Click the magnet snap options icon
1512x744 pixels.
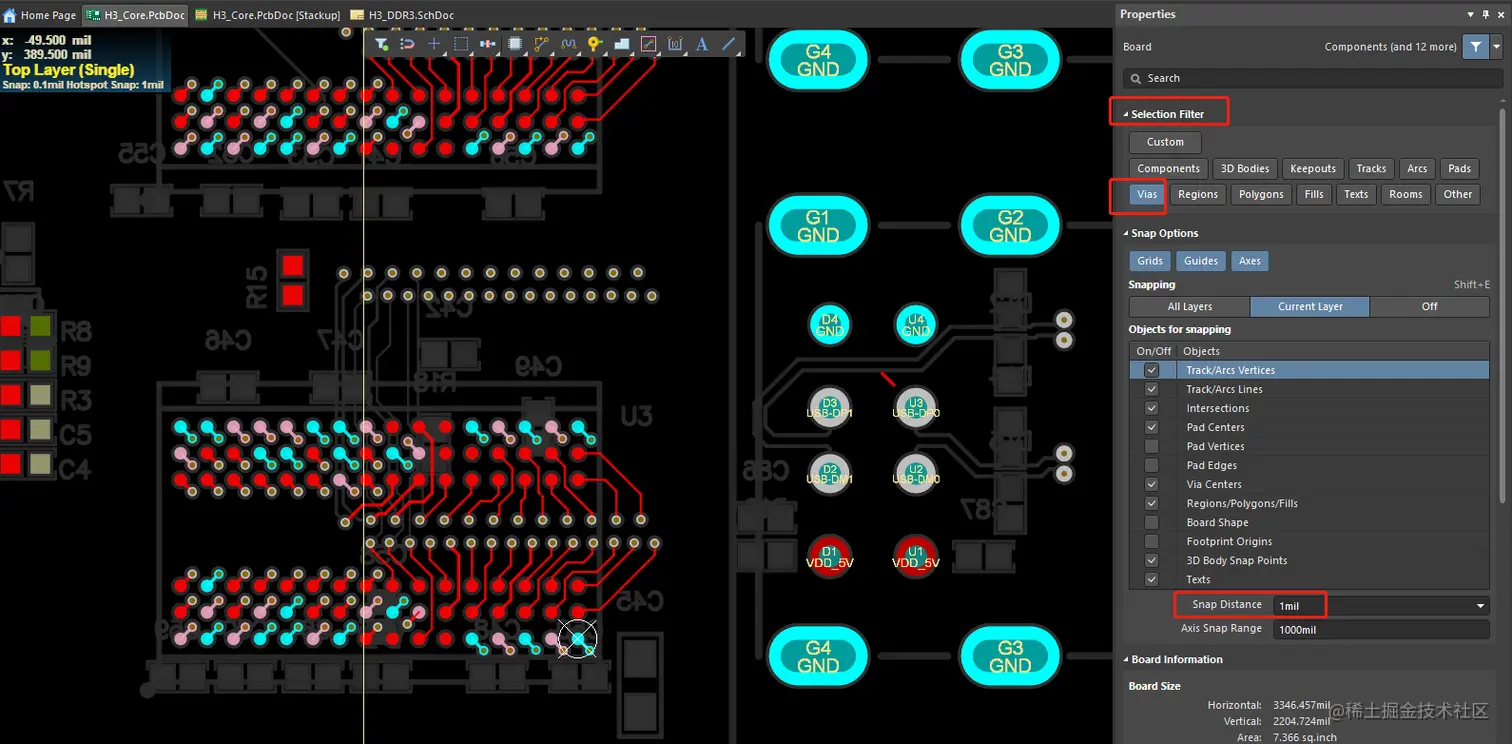[x=407, y=44]
